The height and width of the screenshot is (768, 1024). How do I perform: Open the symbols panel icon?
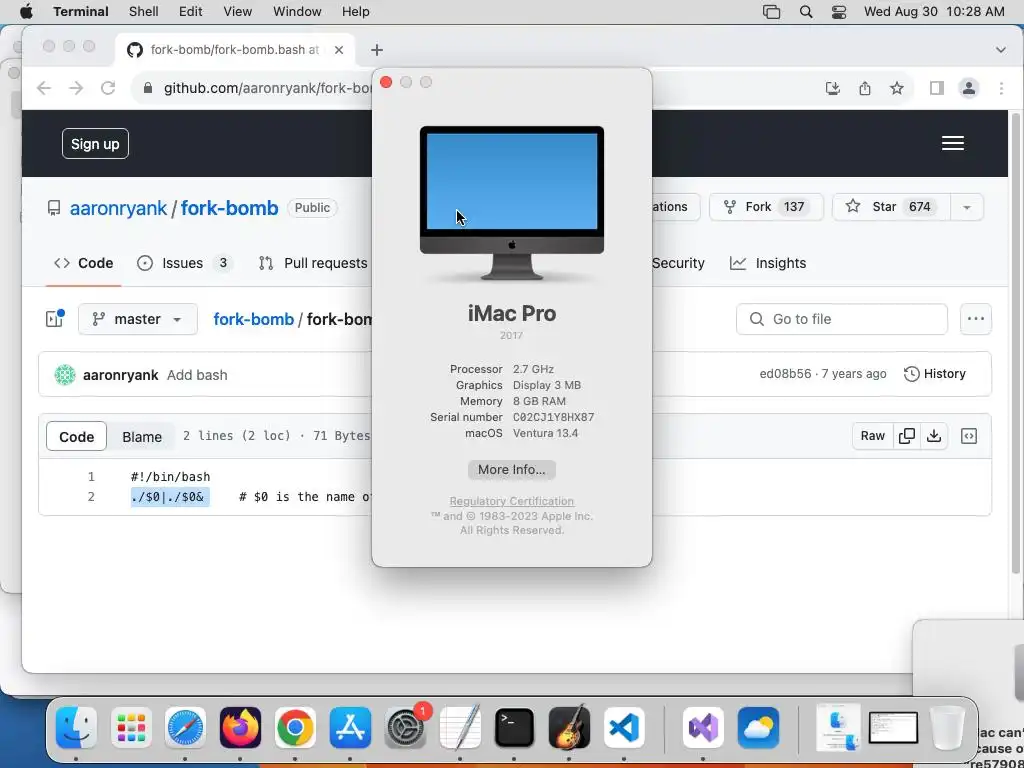tap(969, 436)
